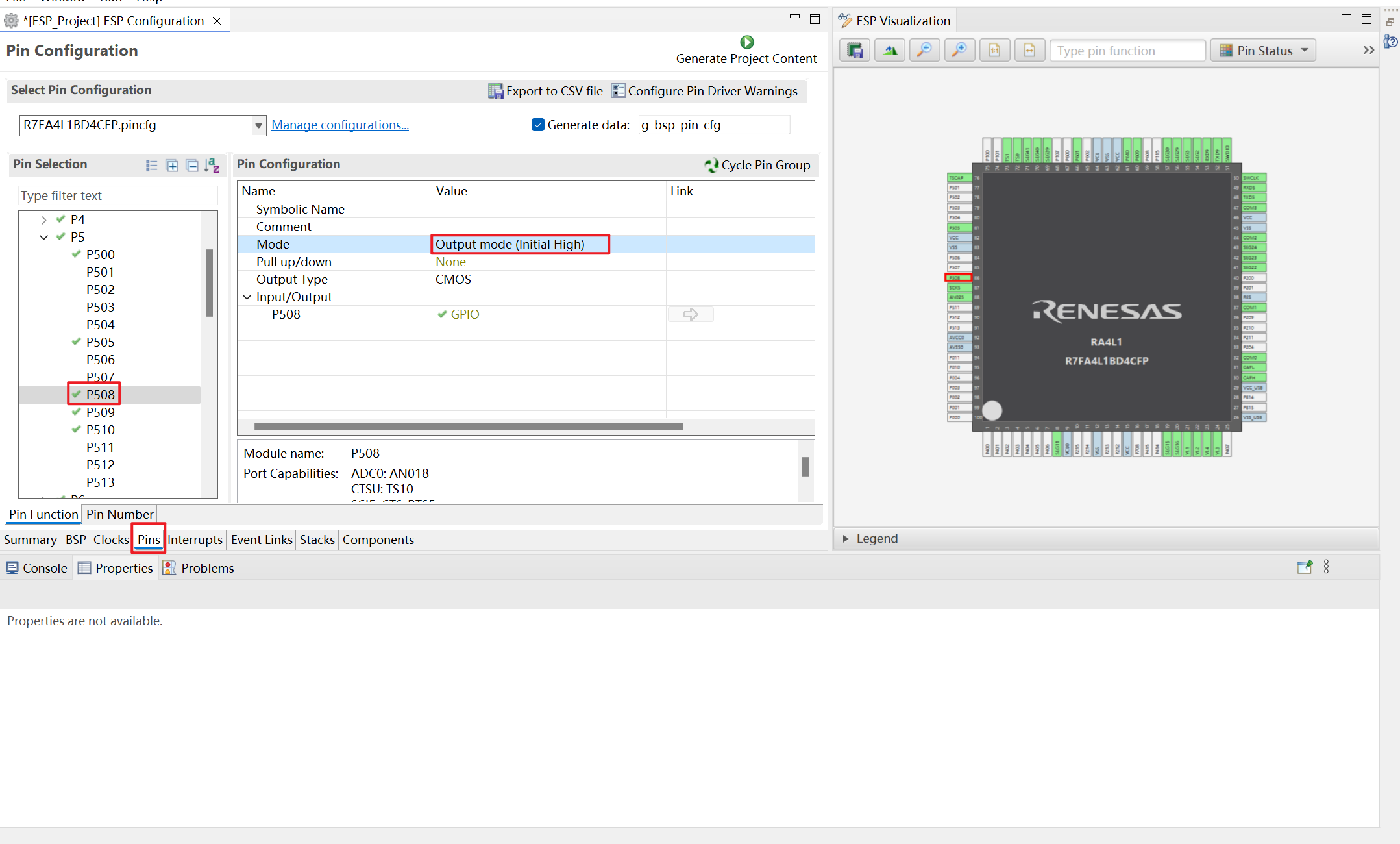Open the Stacks tab

point(317,540)
